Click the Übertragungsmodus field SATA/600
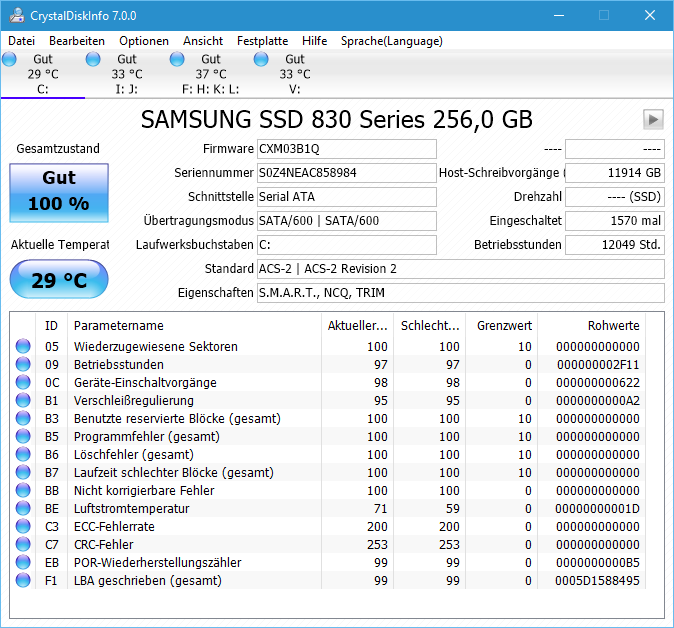Image resolution: width=674 pixels, height=628 pixels. coord(347,221)
